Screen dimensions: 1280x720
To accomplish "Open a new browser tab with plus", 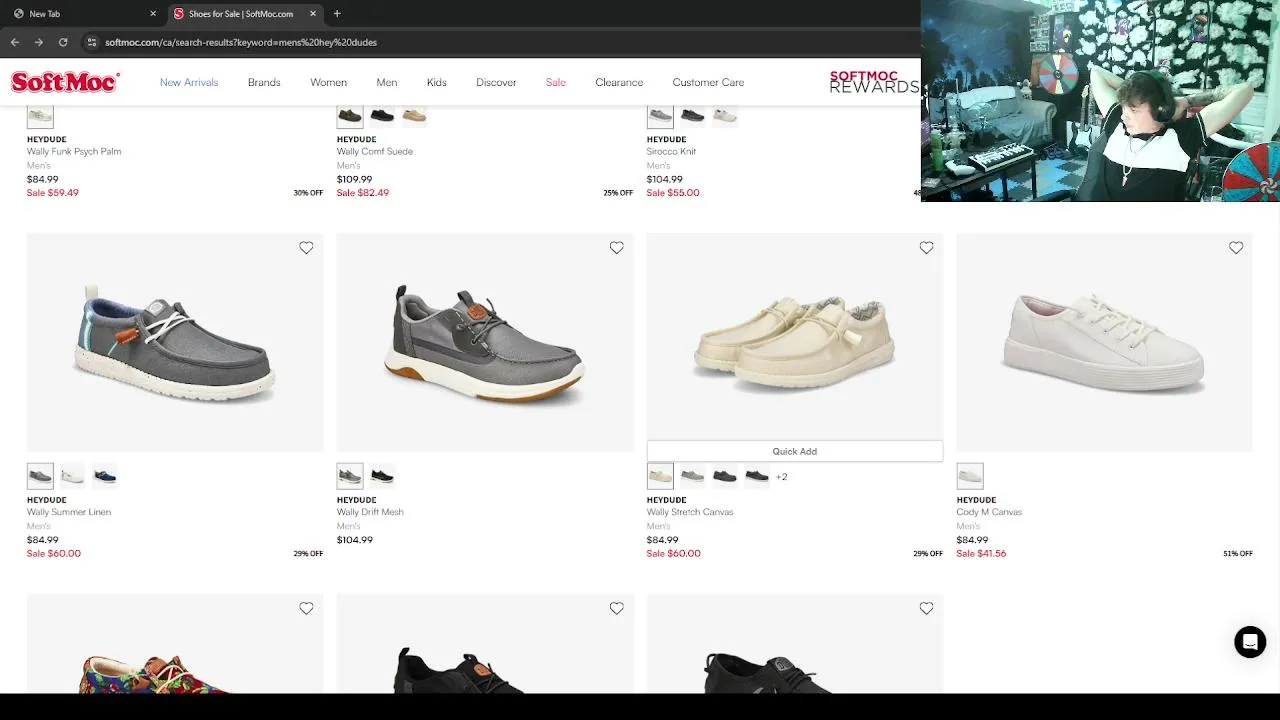I will [x=337, y=14].
